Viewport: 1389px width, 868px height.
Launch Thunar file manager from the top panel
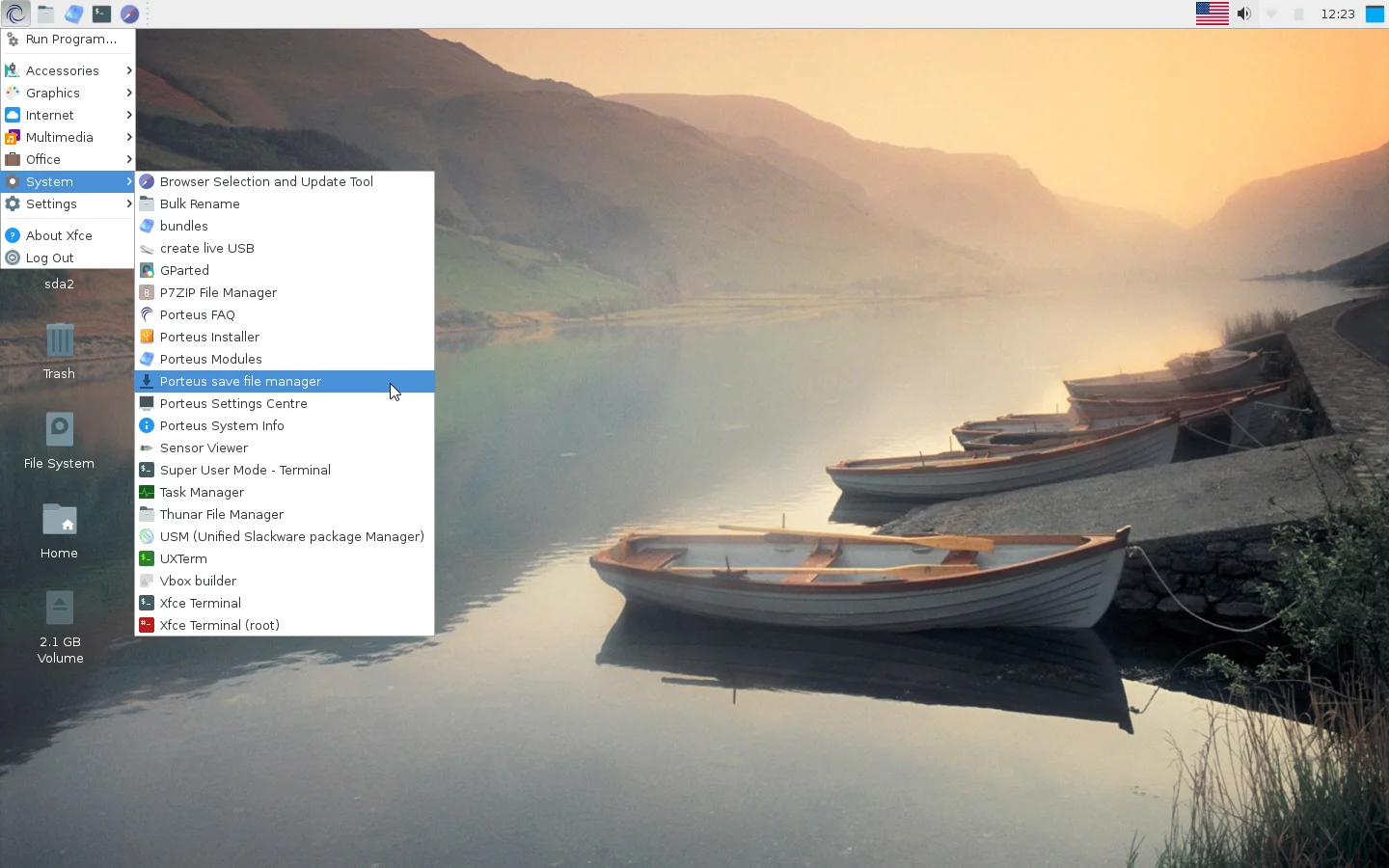(45, 14)
